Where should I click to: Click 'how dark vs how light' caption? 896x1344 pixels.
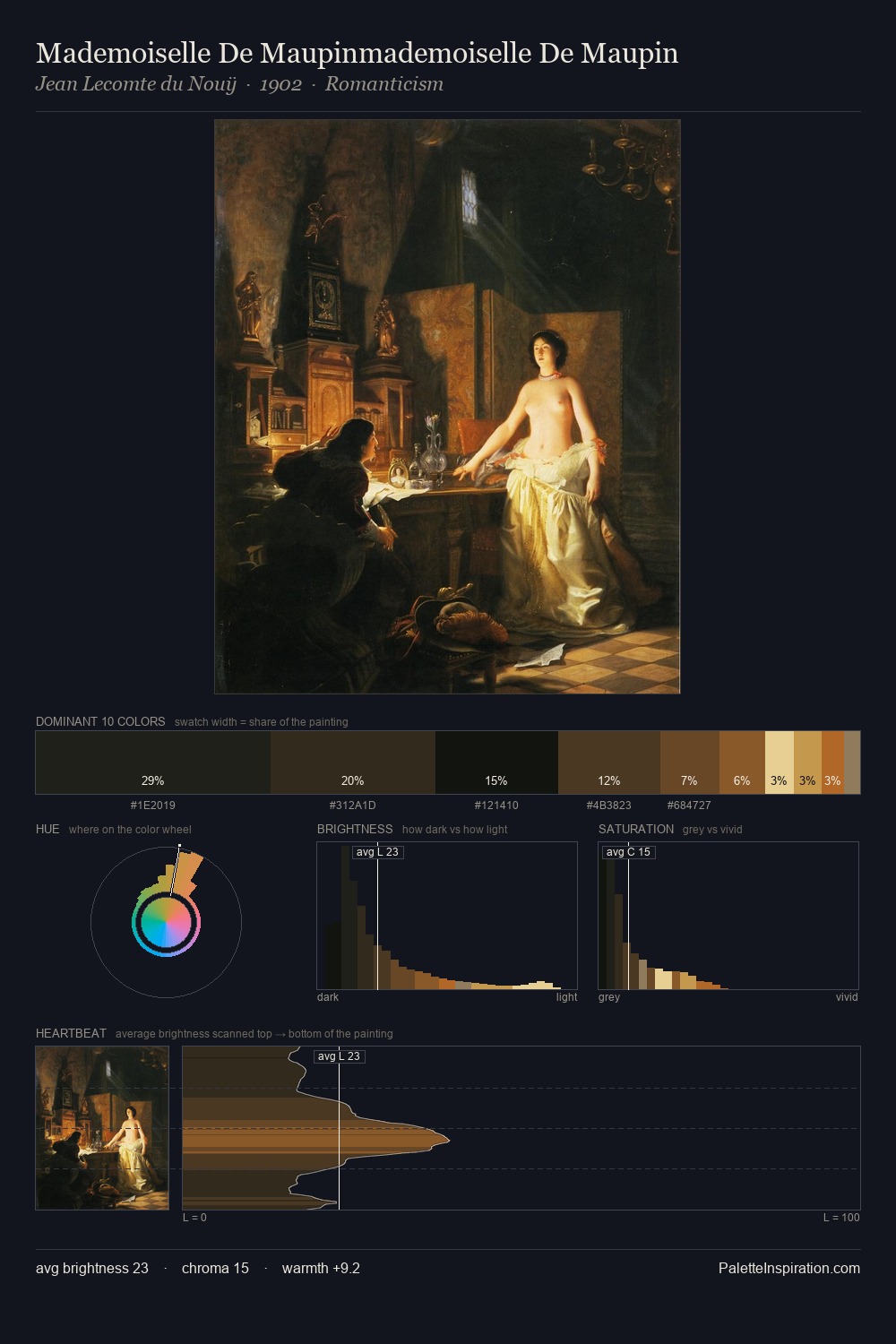(454, 830)
